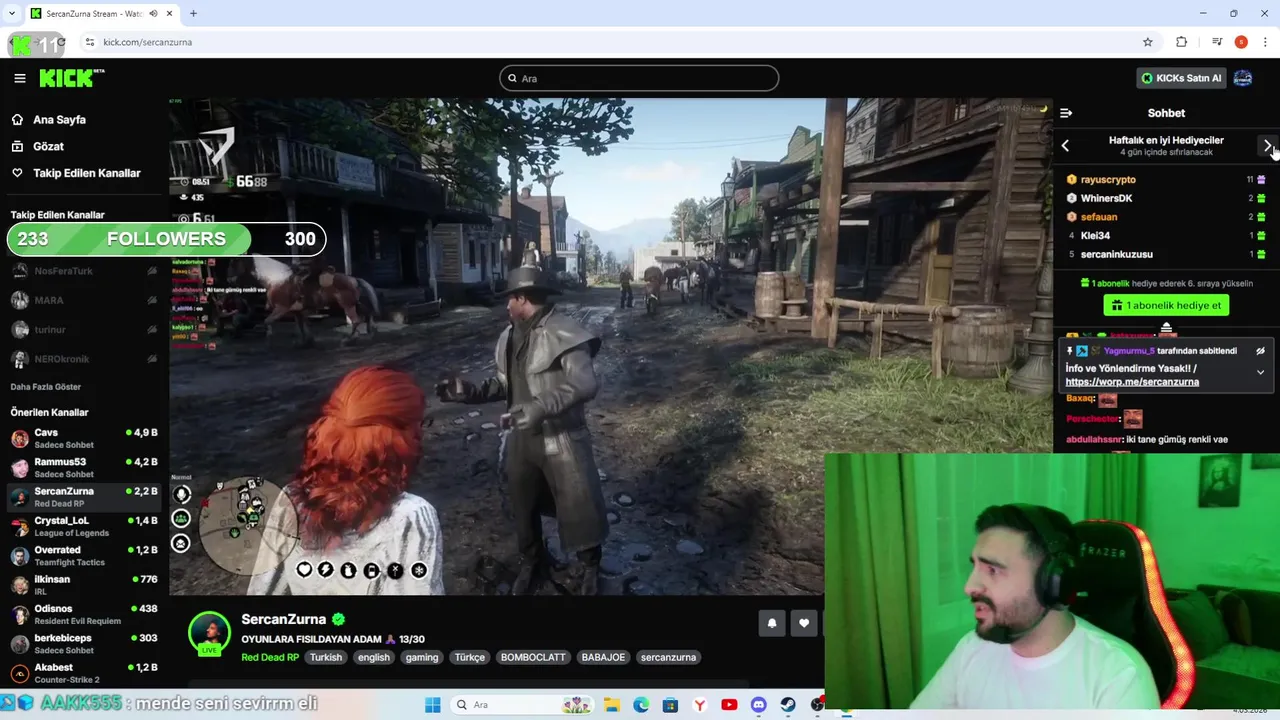
Task: Click the green KICK logo
Action: tap(71, 78)
